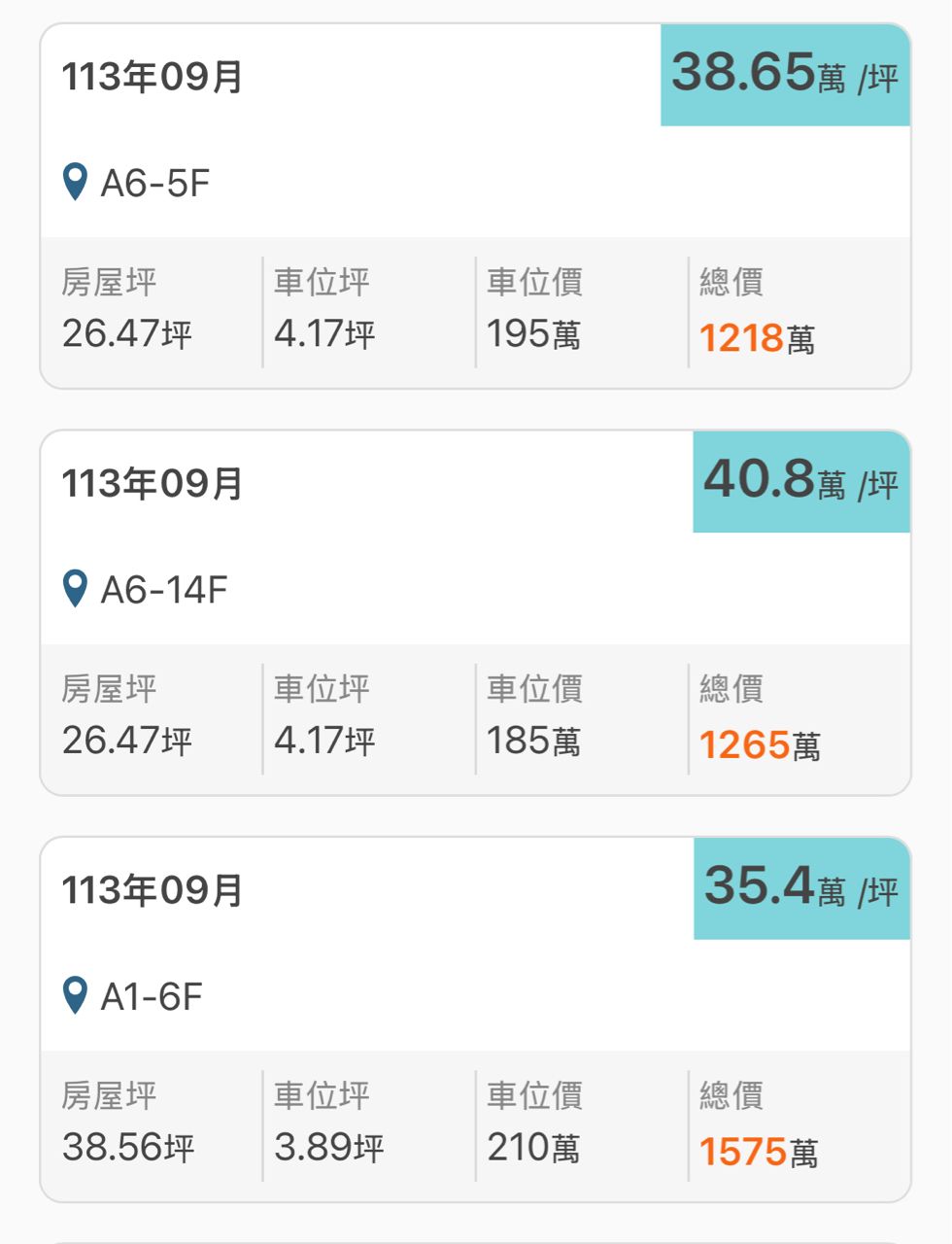Tap the location pin beside A6-5F

(x=75, y=183)
